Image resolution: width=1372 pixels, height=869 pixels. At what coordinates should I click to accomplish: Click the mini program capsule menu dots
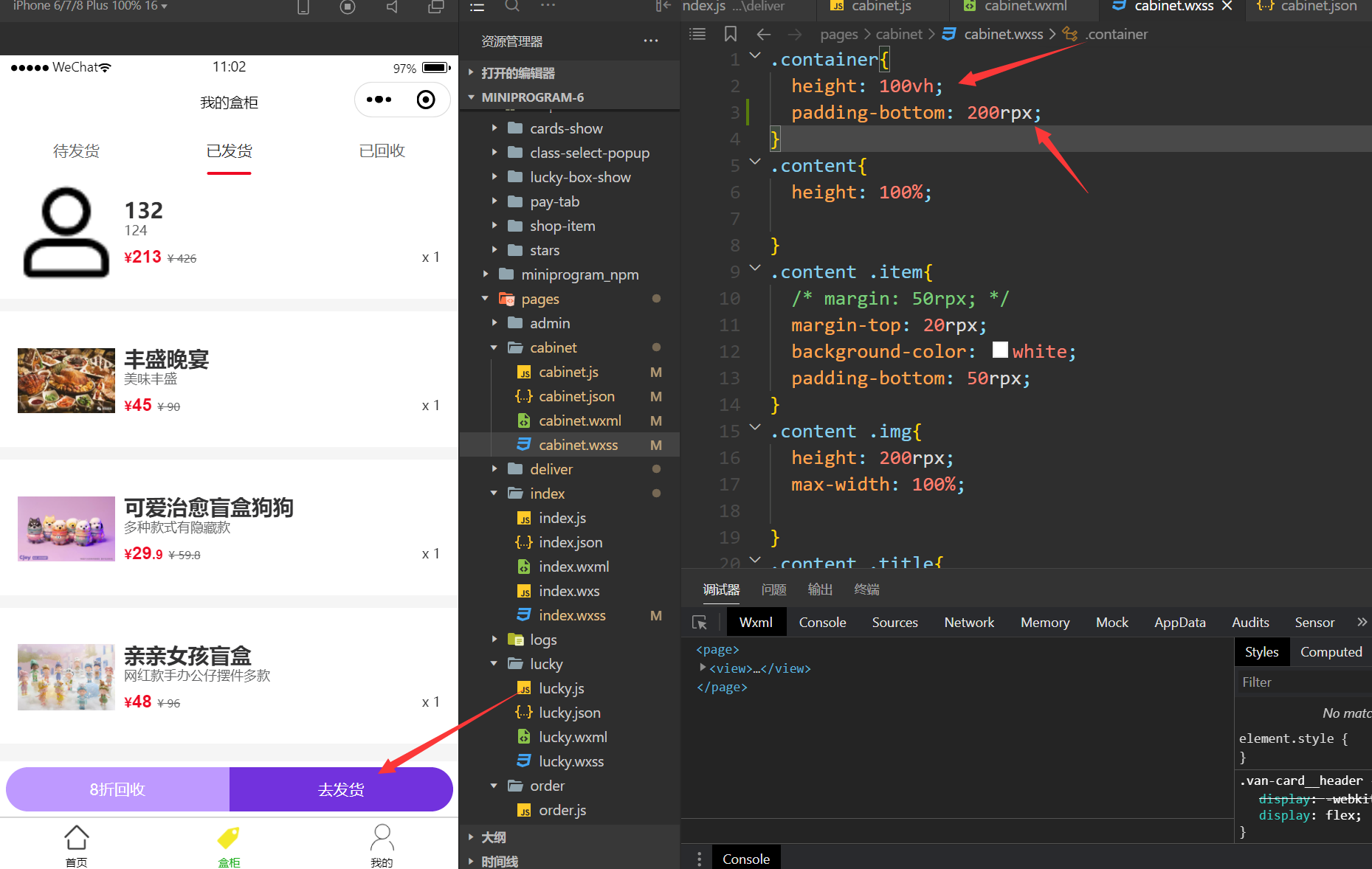coord(379,100)
